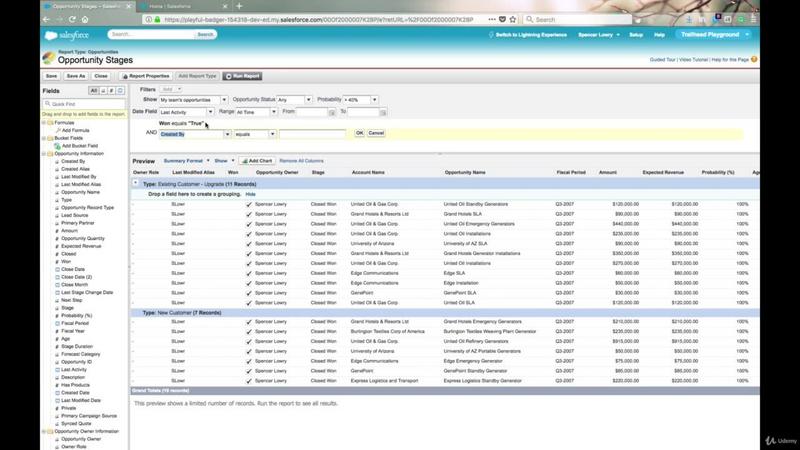Open the Trailhead Playground app menu
Image resolution: width=800 pixels, height=450 pixels.
pyautogui.click(x=714, y=35)
